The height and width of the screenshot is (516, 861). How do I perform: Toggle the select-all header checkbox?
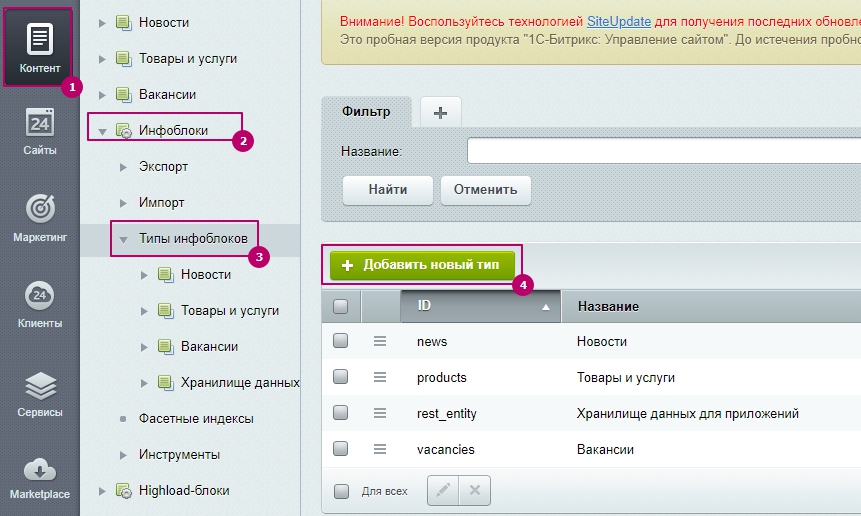click(340, 306)
